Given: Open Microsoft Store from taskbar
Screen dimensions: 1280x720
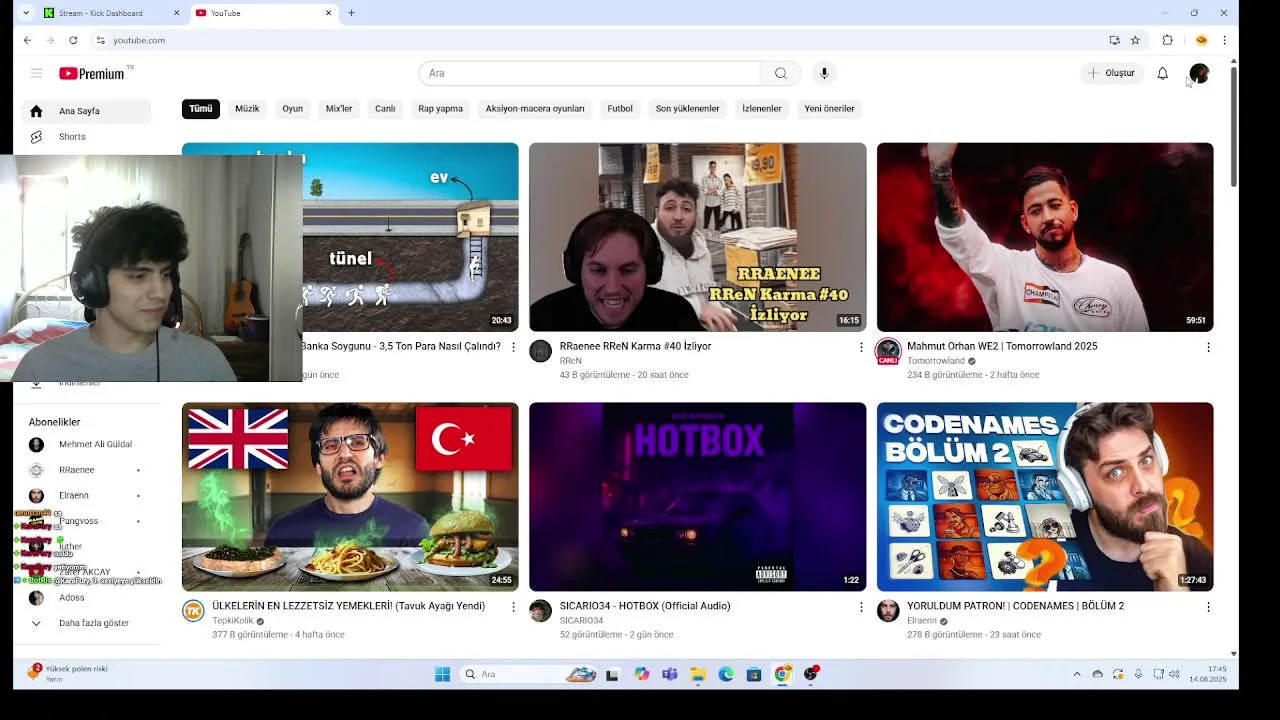Looking at the screenshot, I should tap(754, 674).
